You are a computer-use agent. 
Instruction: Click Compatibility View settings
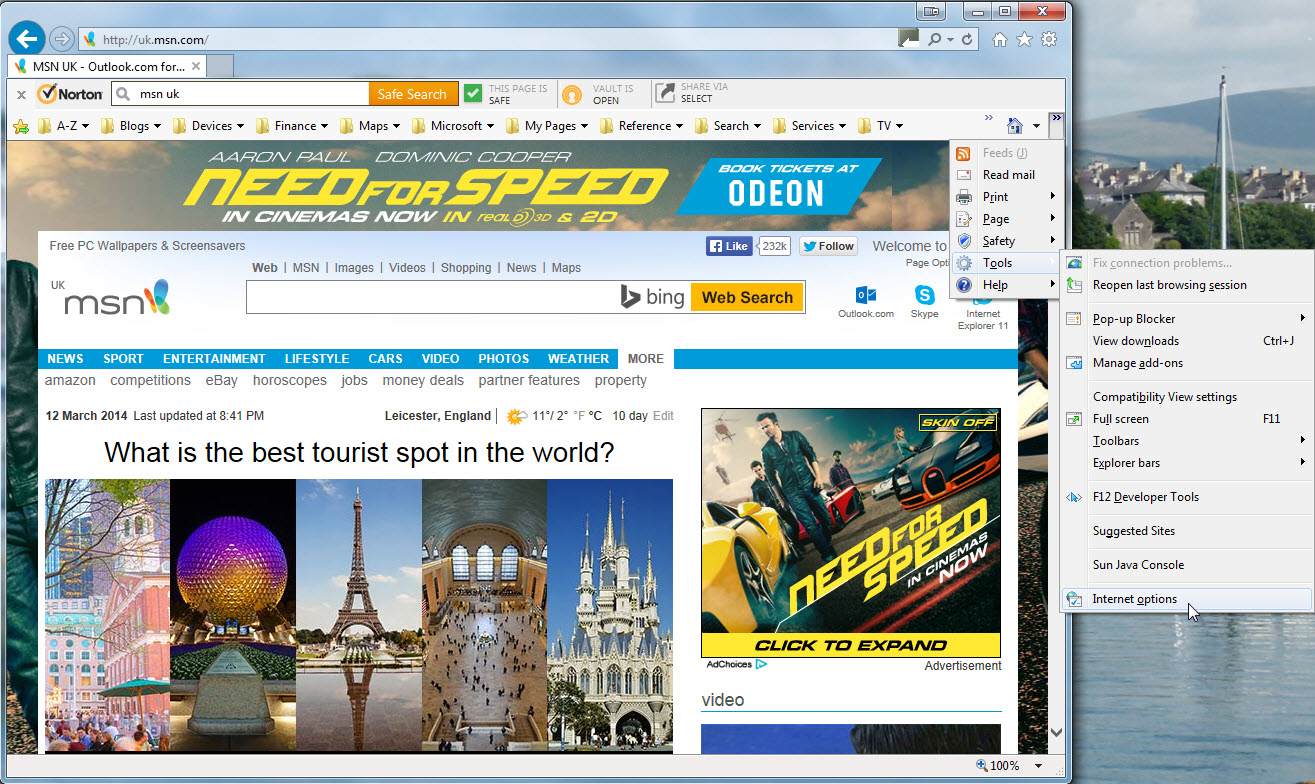[1187, 397]
